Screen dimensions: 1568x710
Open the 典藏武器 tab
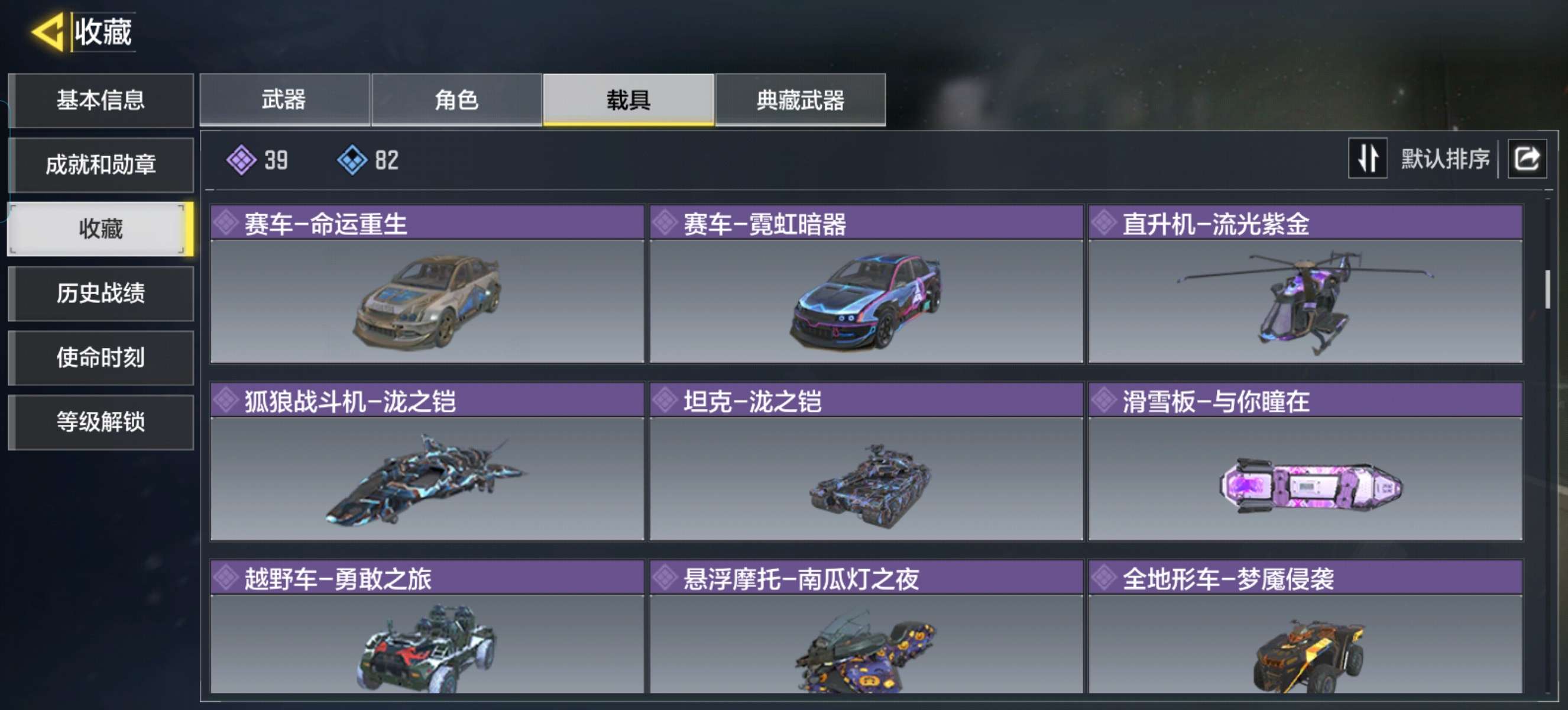800,100
